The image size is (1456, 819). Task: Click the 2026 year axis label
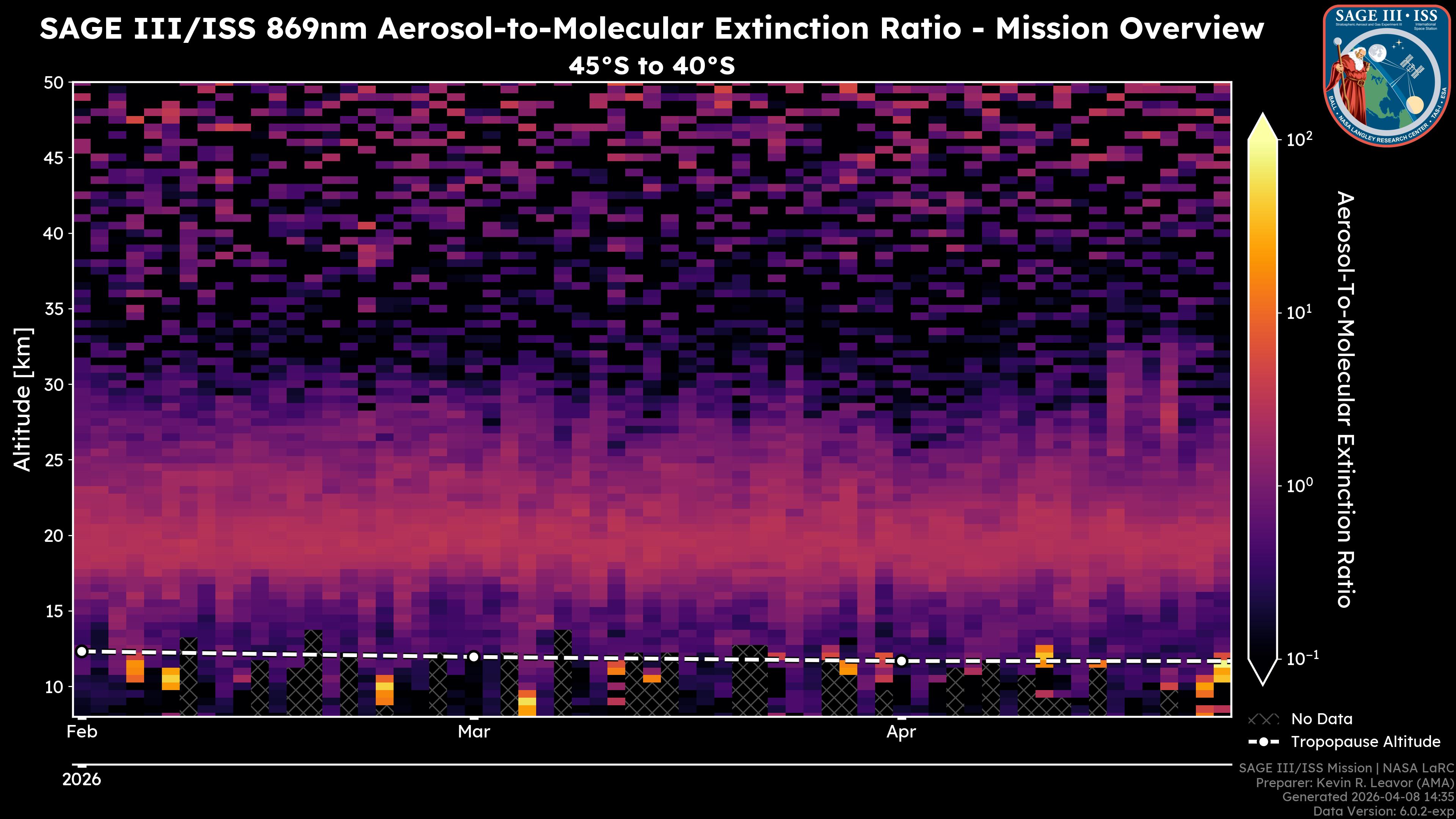[x=82, y=780]
